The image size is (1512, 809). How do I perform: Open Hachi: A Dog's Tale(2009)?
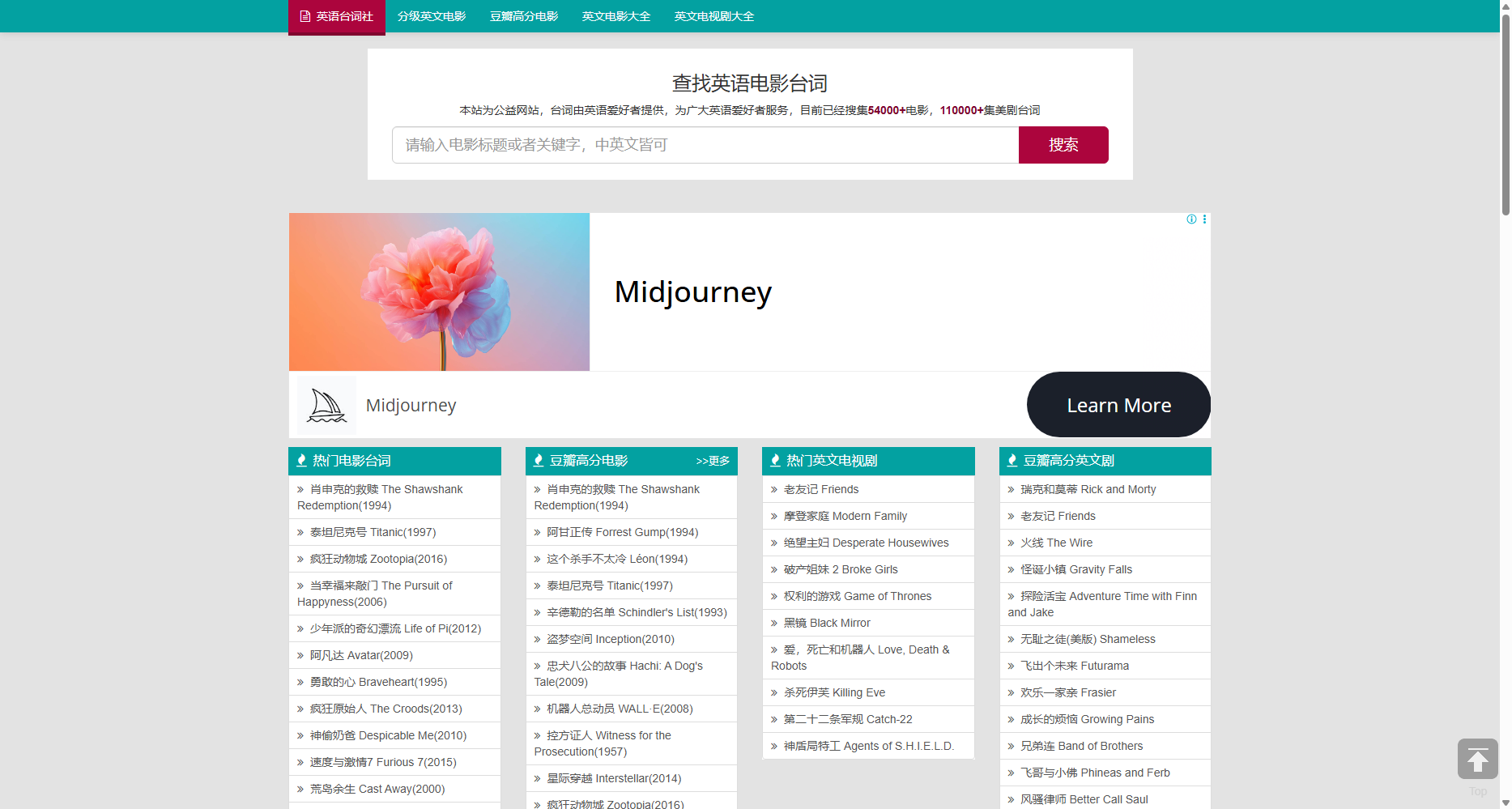point(619,674)
